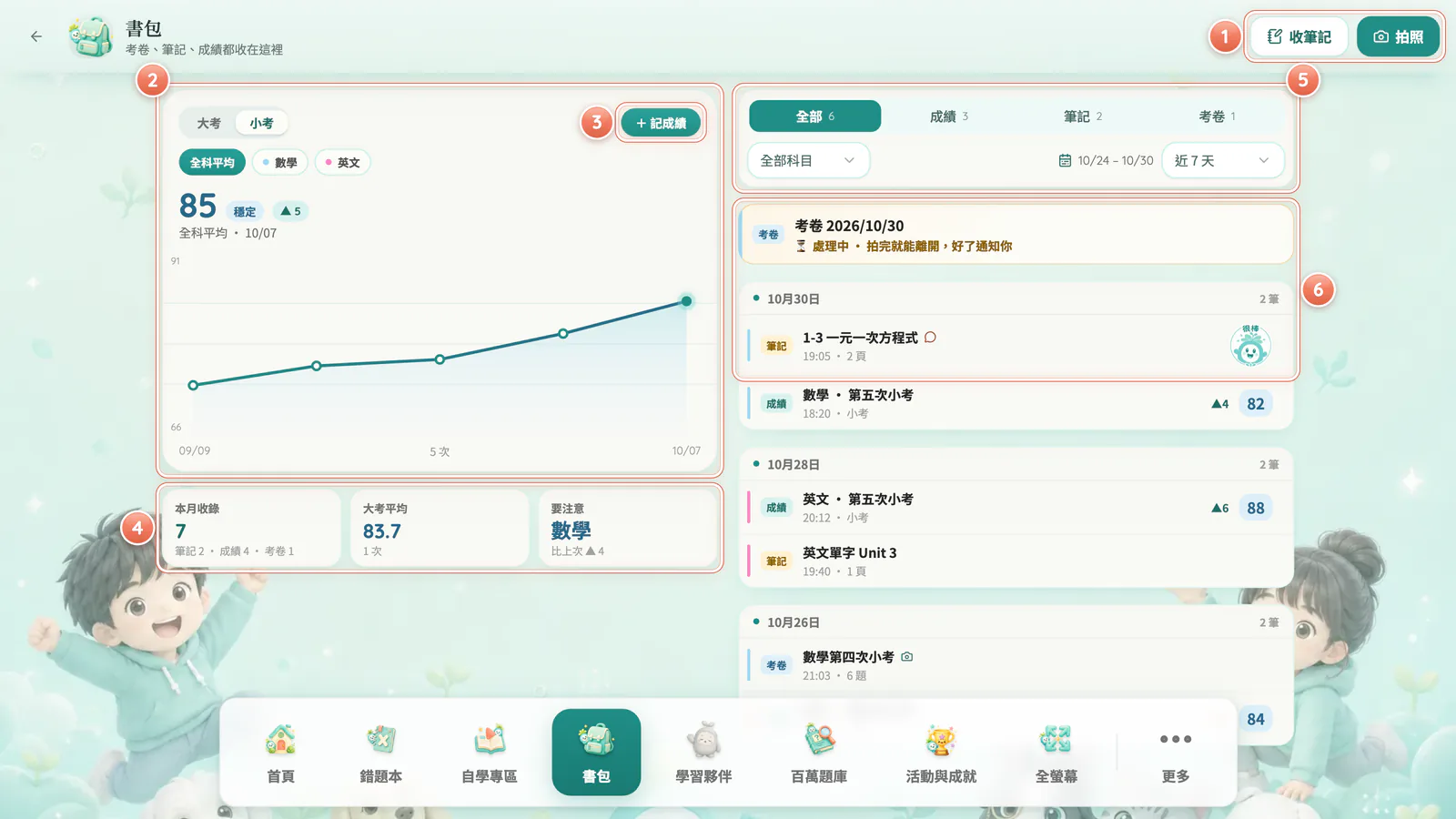The width and height of the screenshot is (1456, 819).
Task: Open 學習夥伴 in the navigation bar
Action: pos(703,753)
